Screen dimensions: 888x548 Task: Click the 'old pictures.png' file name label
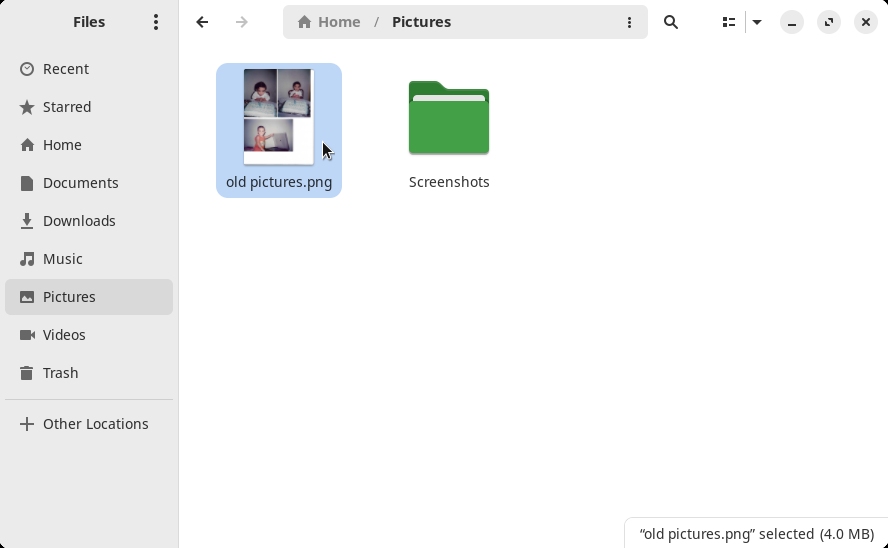[x=279, y=182]
